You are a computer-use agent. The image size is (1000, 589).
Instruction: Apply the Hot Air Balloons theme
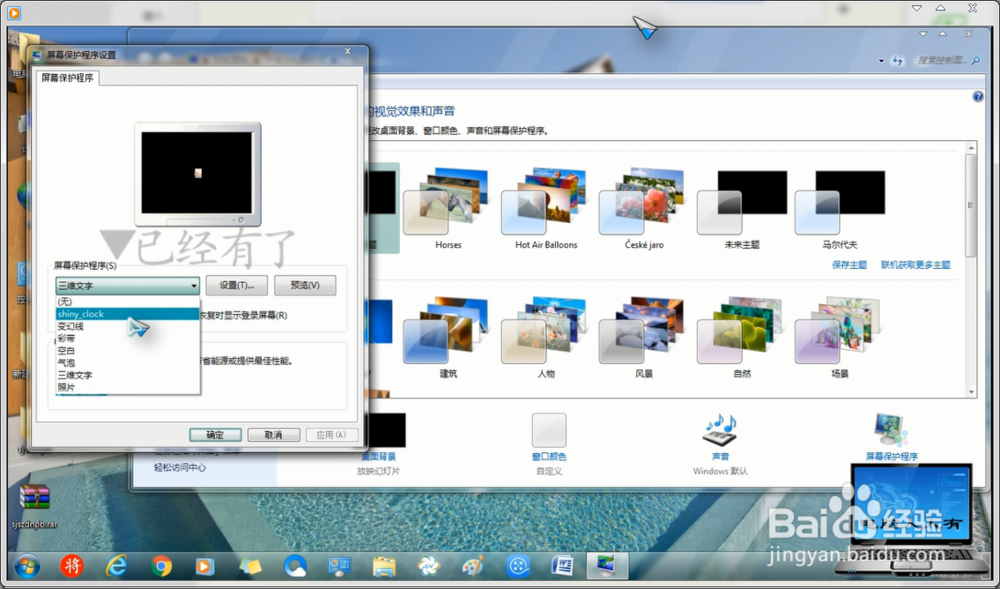pyautogui.click(x=546, y=208)
